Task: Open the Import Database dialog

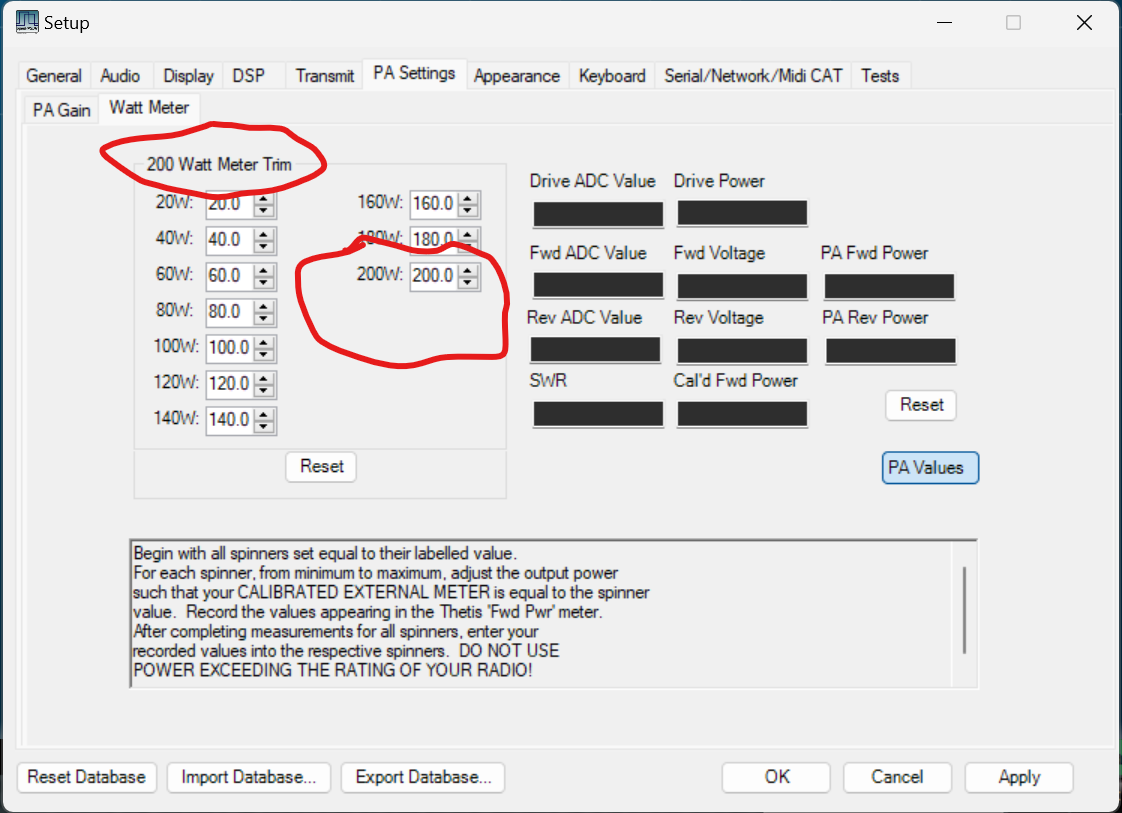Action: [248, 777]
